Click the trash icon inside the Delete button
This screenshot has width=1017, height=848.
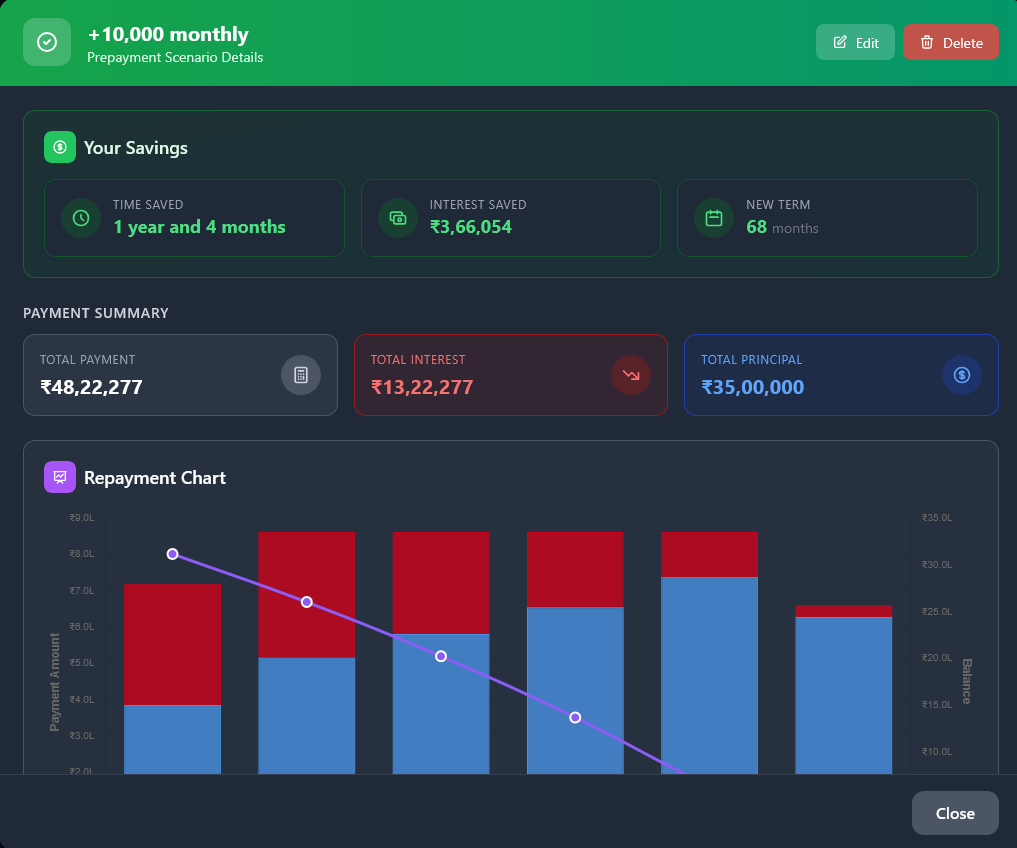click(x=926, y=42)
